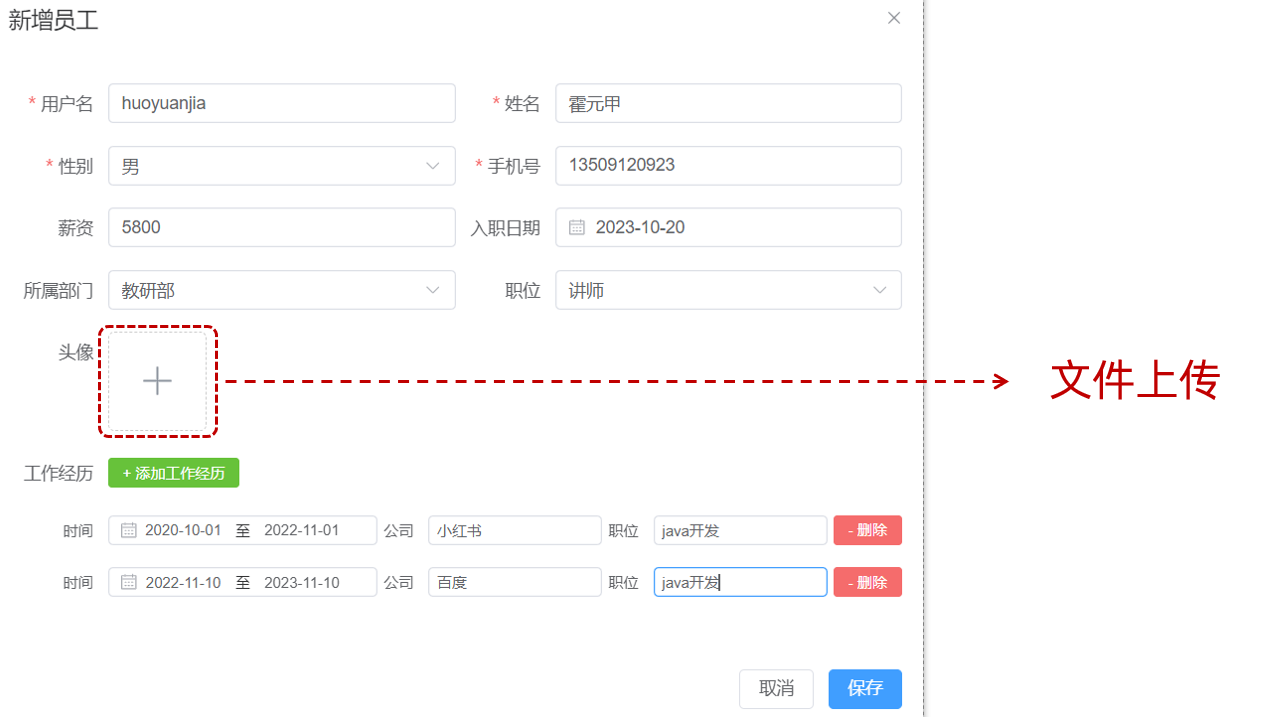The image size is (1280, 717).
Task: Click the 用户名 field with huoyuanjia
Action: coord(282,103)
